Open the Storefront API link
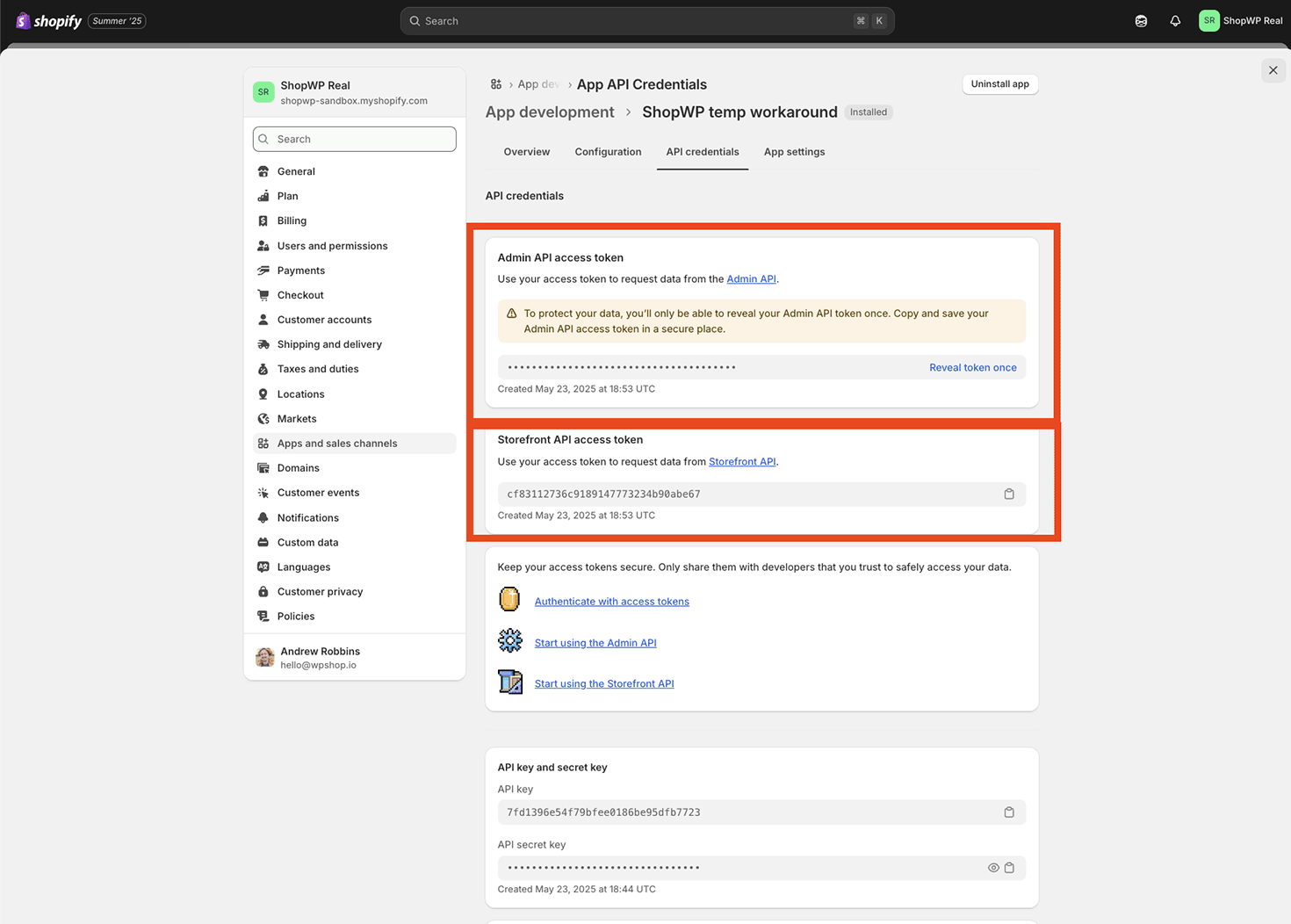Image resolution: width=1291 pixels, height=924 pixels. point(742,462)
